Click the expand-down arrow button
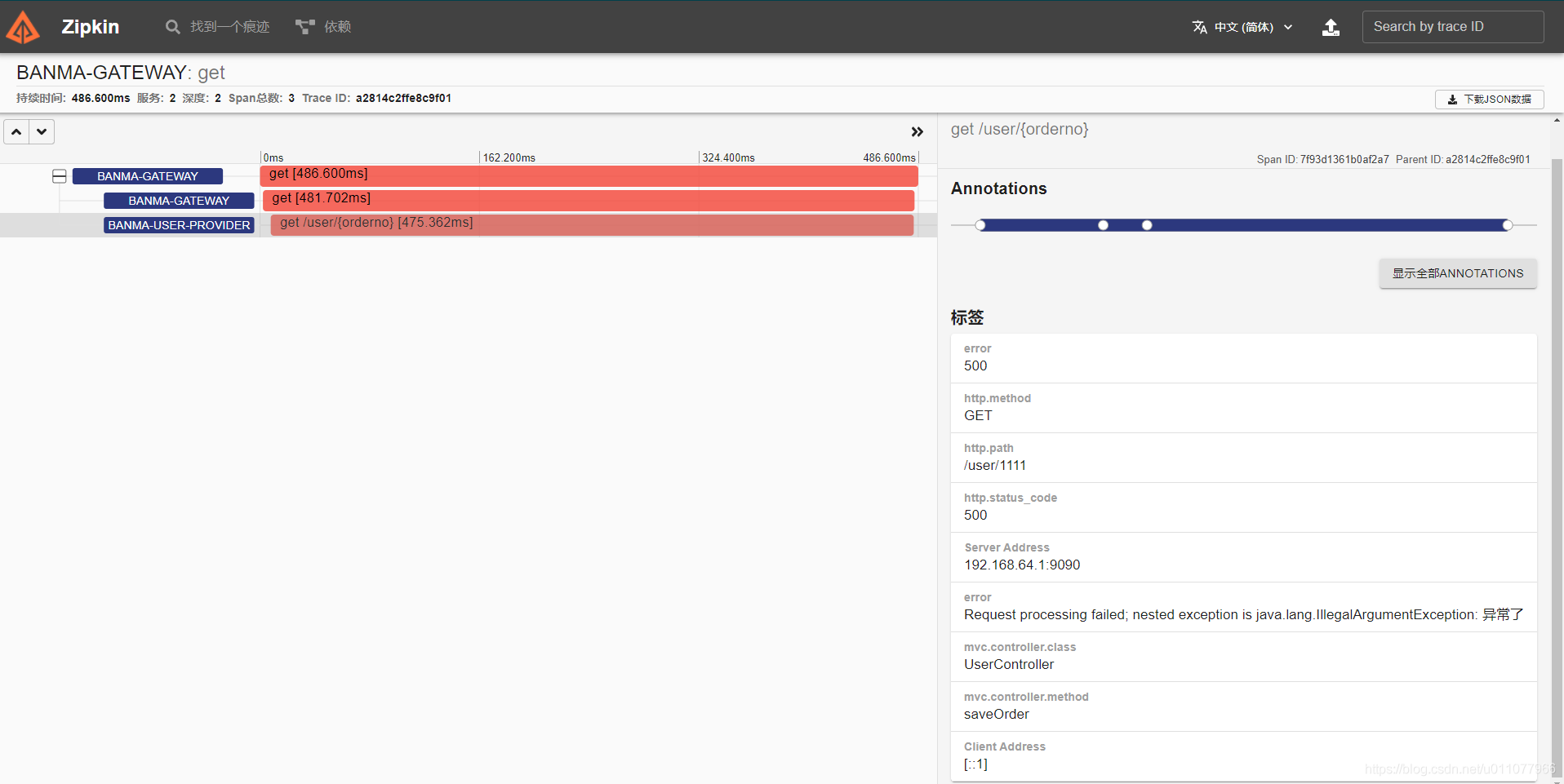1564x784 pixels. (42, 131)
